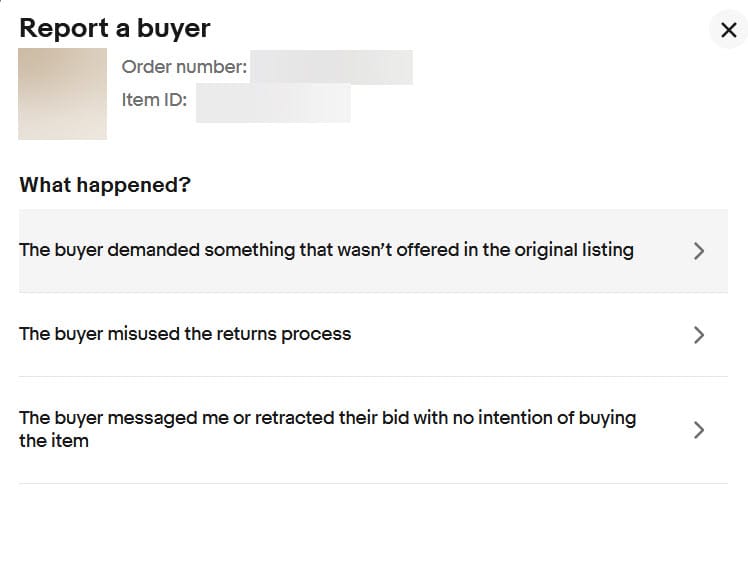
Task: Close the Report a buyer dialog
Action: tap(728, 29)
